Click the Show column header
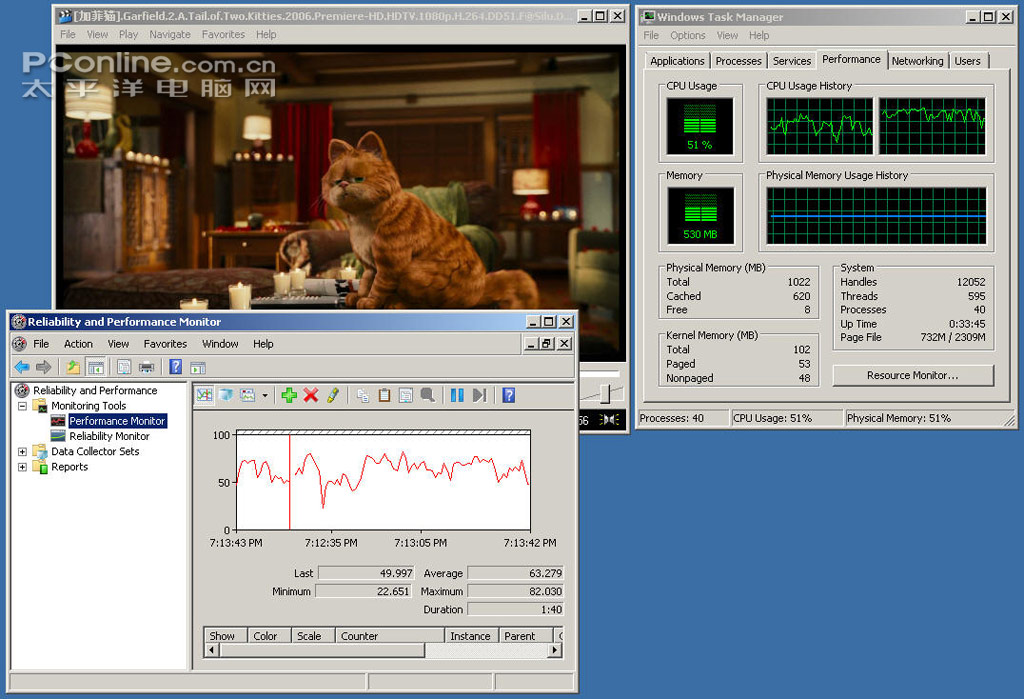The height and width of the screenshot is (699, 1024). point(225,636)
